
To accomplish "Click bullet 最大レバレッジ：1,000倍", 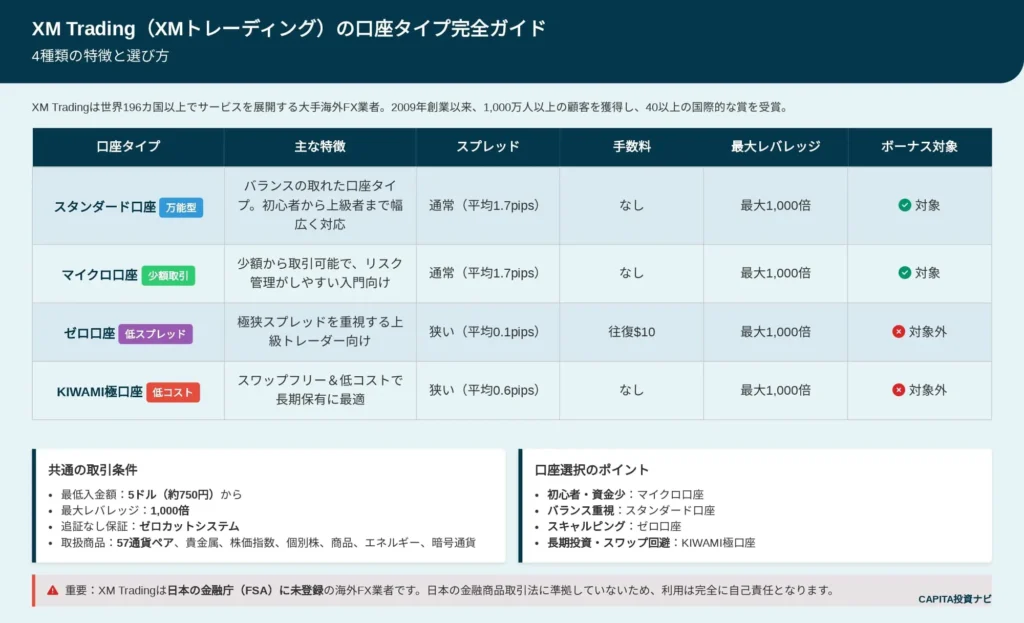I will click(x=125, y=510).
